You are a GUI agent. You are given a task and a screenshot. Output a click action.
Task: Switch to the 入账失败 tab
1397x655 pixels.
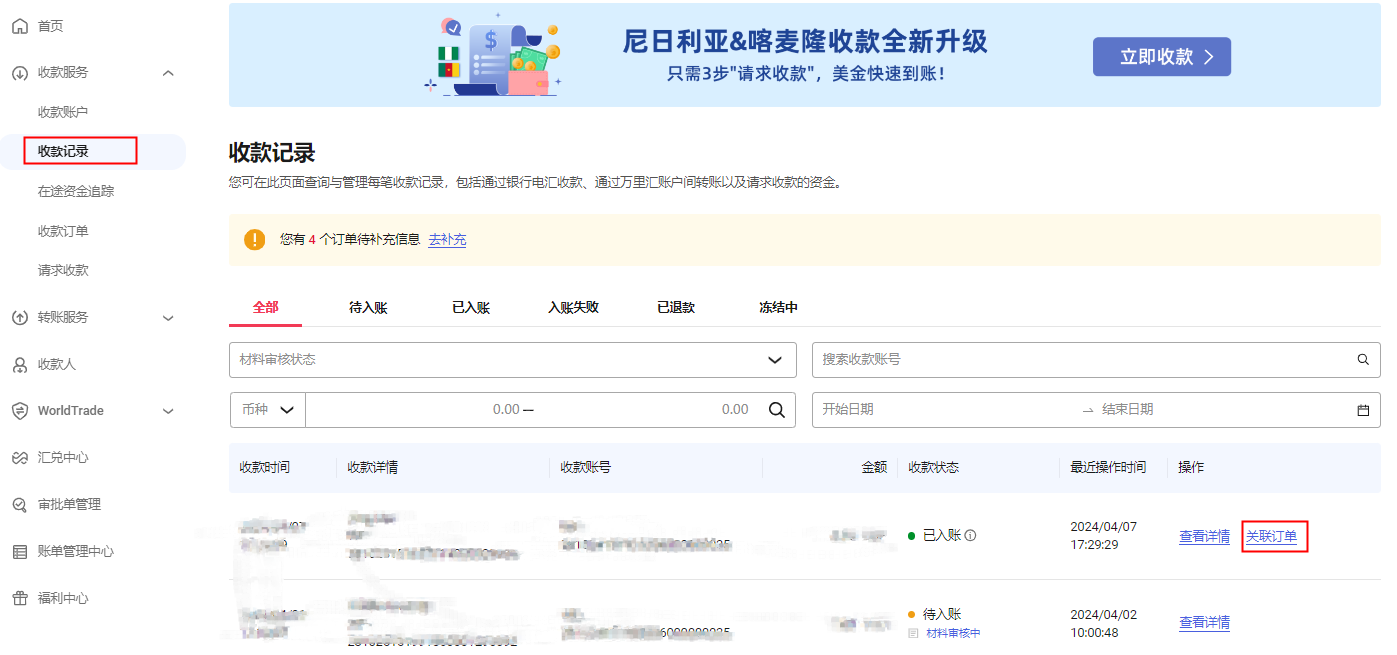(573, 308)
